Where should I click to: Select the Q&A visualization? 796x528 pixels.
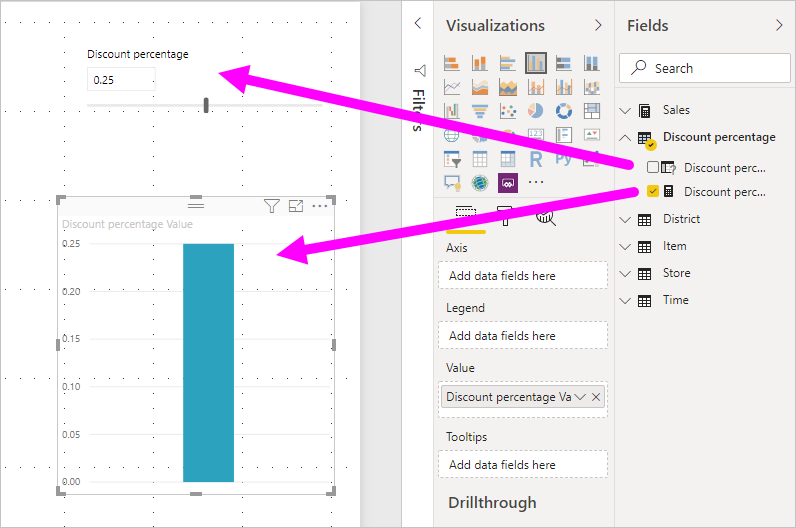452,182
